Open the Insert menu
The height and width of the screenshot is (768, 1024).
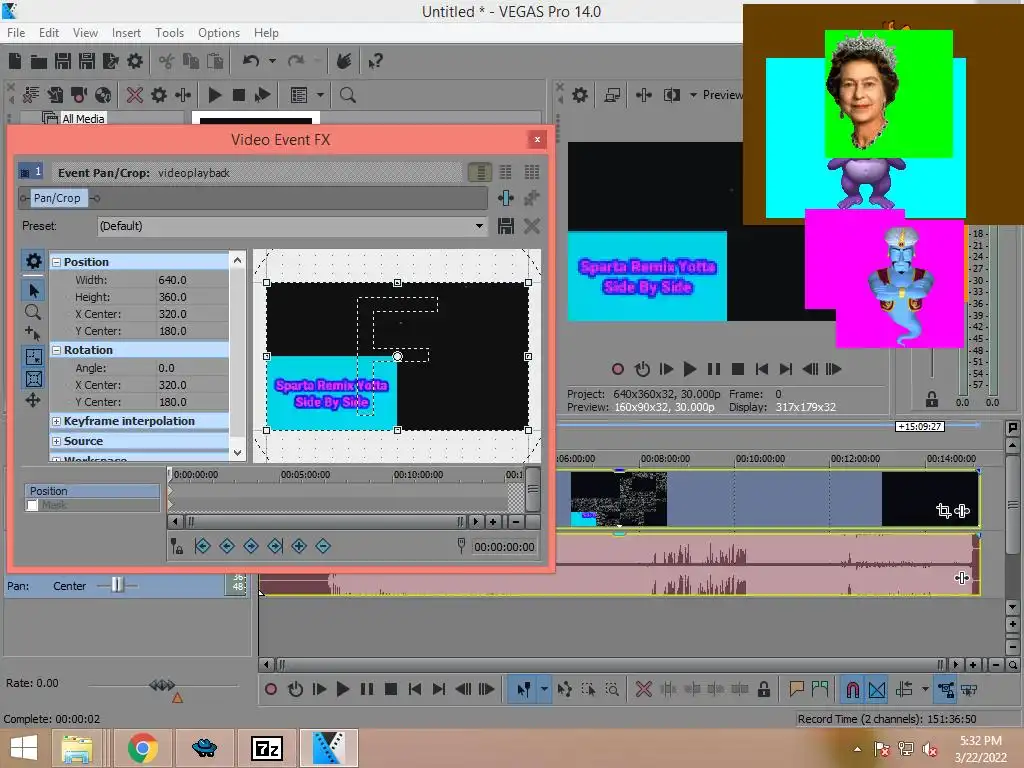(x=126, y=33)
